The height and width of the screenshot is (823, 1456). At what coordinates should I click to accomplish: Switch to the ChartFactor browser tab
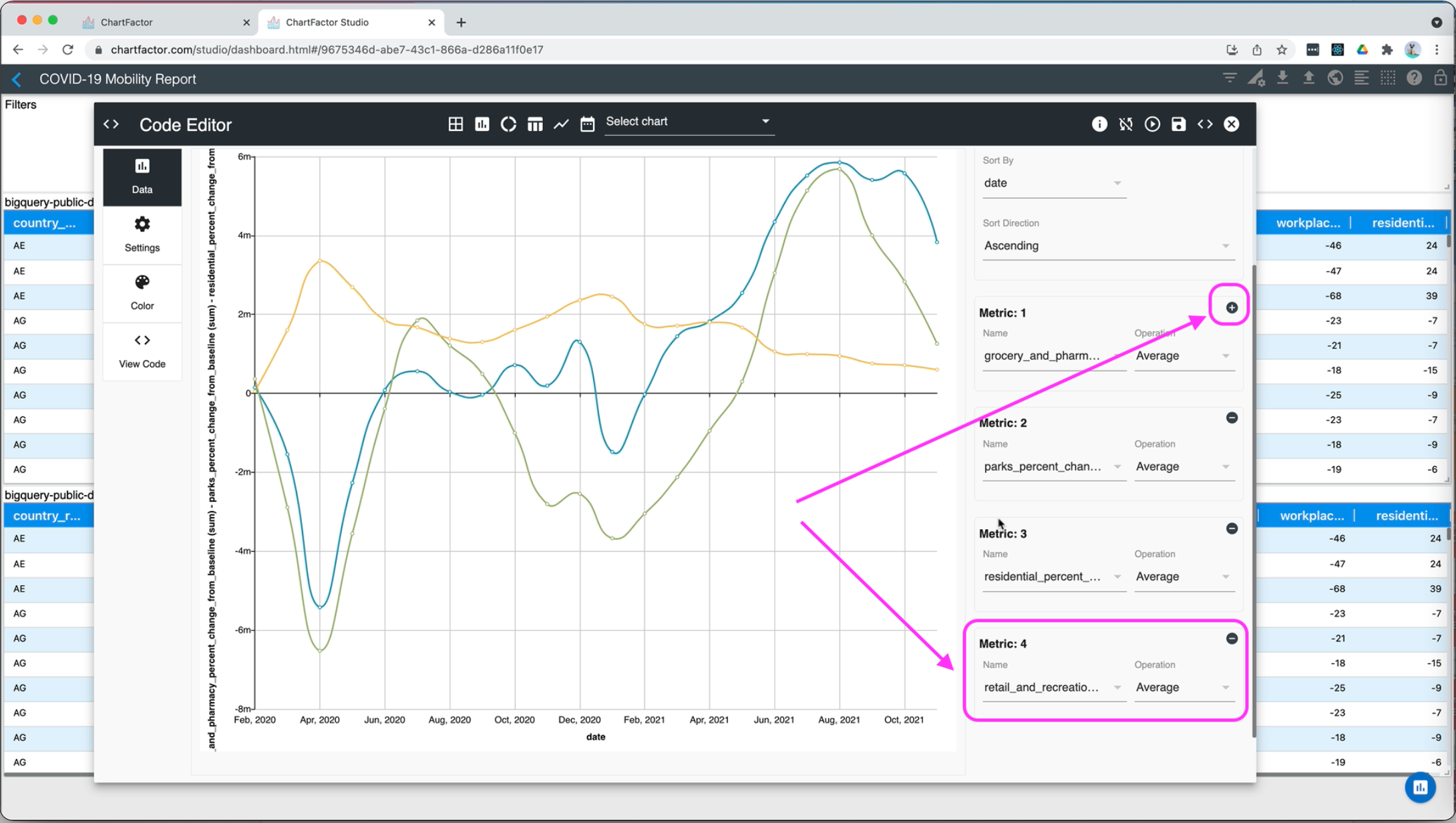pyautogui.click(x=127, y=22)
